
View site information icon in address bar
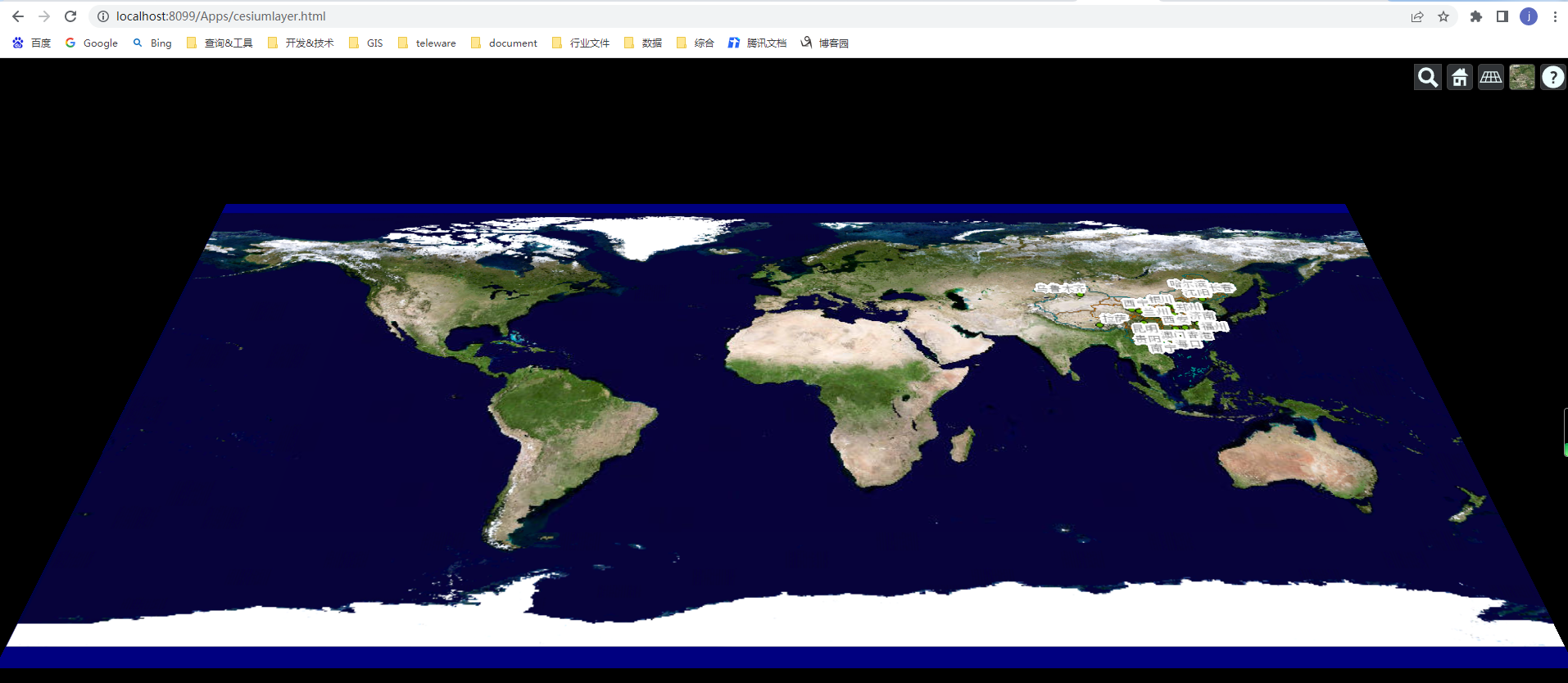point(103,16)
